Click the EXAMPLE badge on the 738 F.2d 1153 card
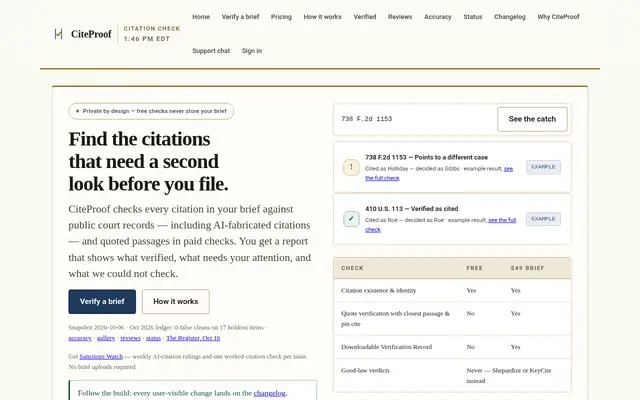Image resolution: width=640 pixels, height=400 pixels. [x=543, y=167]
